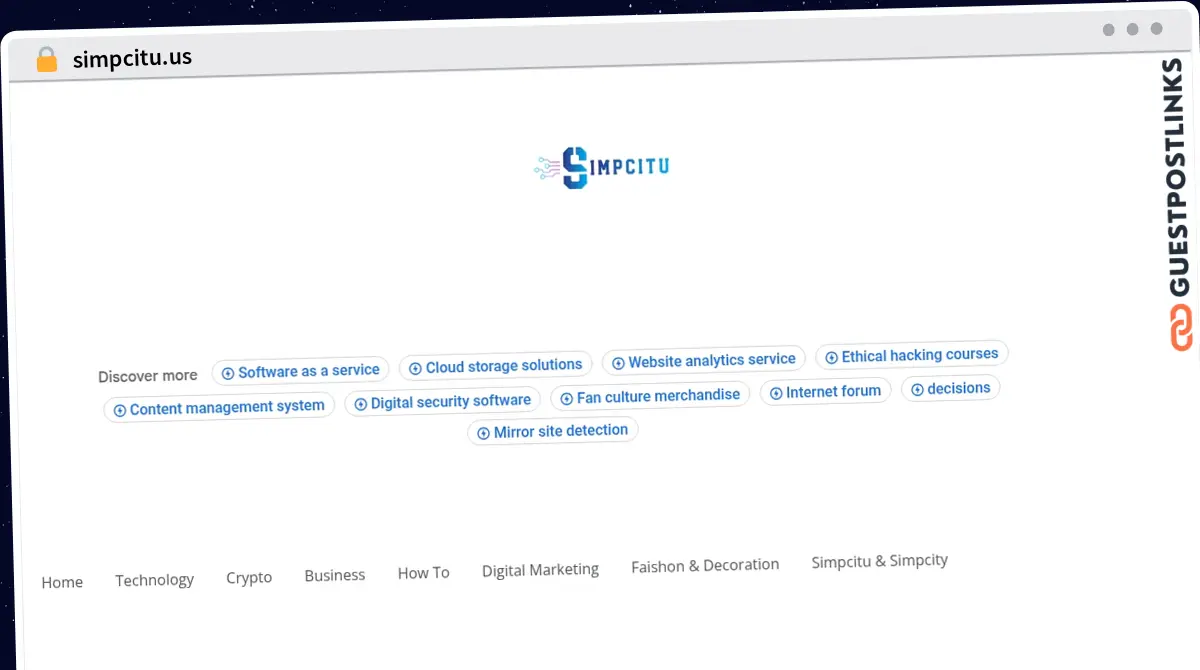Click the plus icon on decisions tag
1200x670 pixels.
920,388
